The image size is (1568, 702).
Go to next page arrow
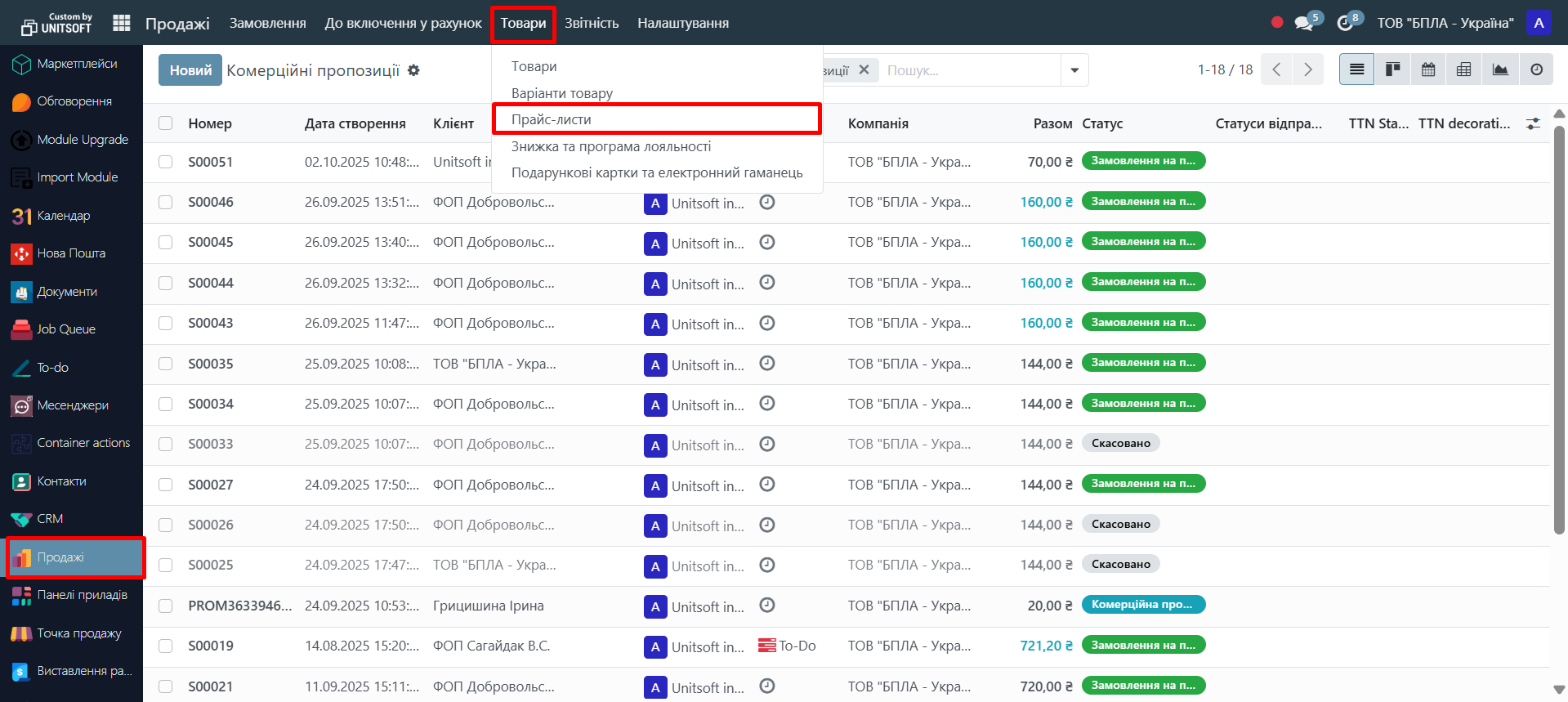point(1307,69)
